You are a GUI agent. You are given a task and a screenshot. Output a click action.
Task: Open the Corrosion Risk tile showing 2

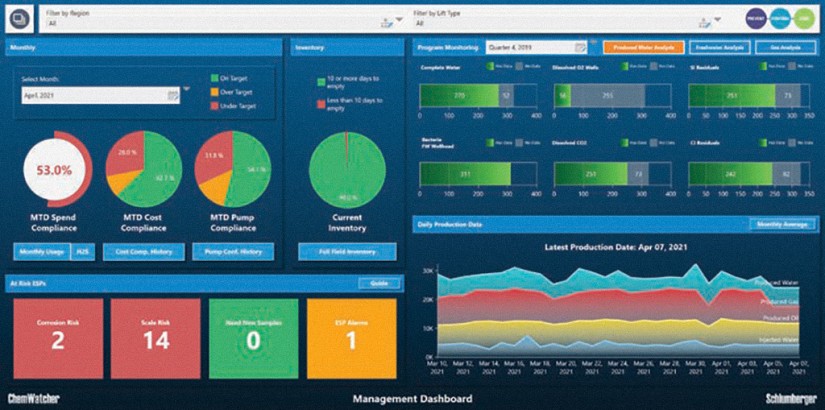[58, 338]
